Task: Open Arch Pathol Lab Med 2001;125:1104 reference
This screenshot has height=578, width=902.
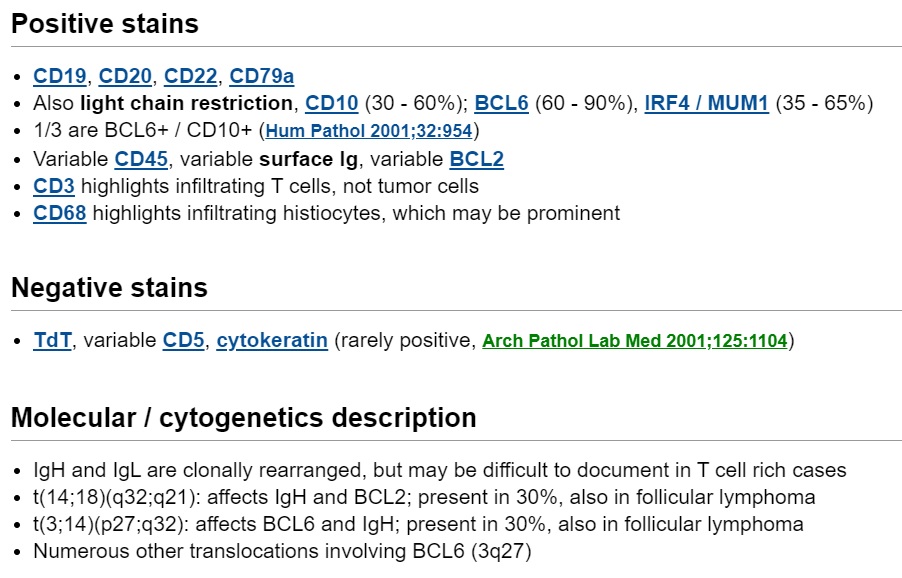Action: tap(635, 340)
